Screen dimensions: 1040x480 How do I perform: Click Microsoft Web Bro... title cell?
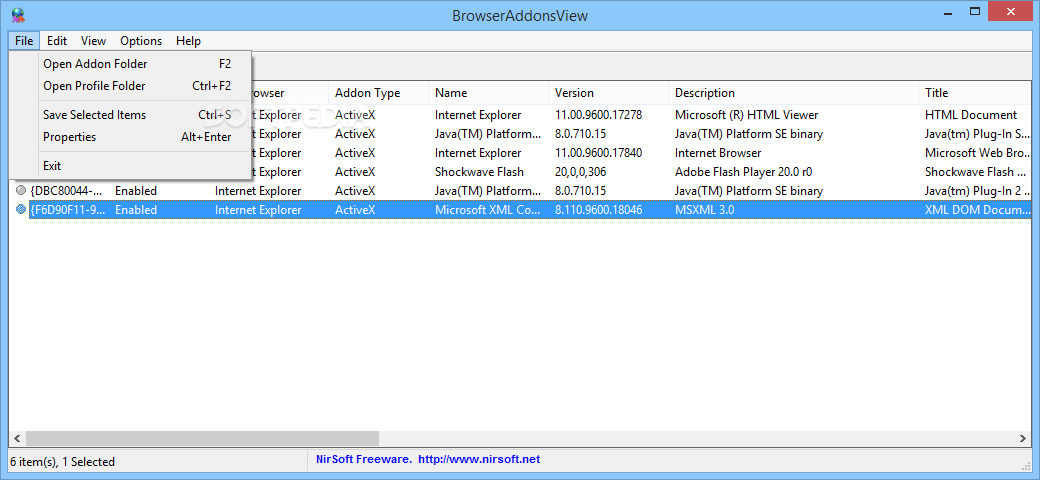point(978,153)
